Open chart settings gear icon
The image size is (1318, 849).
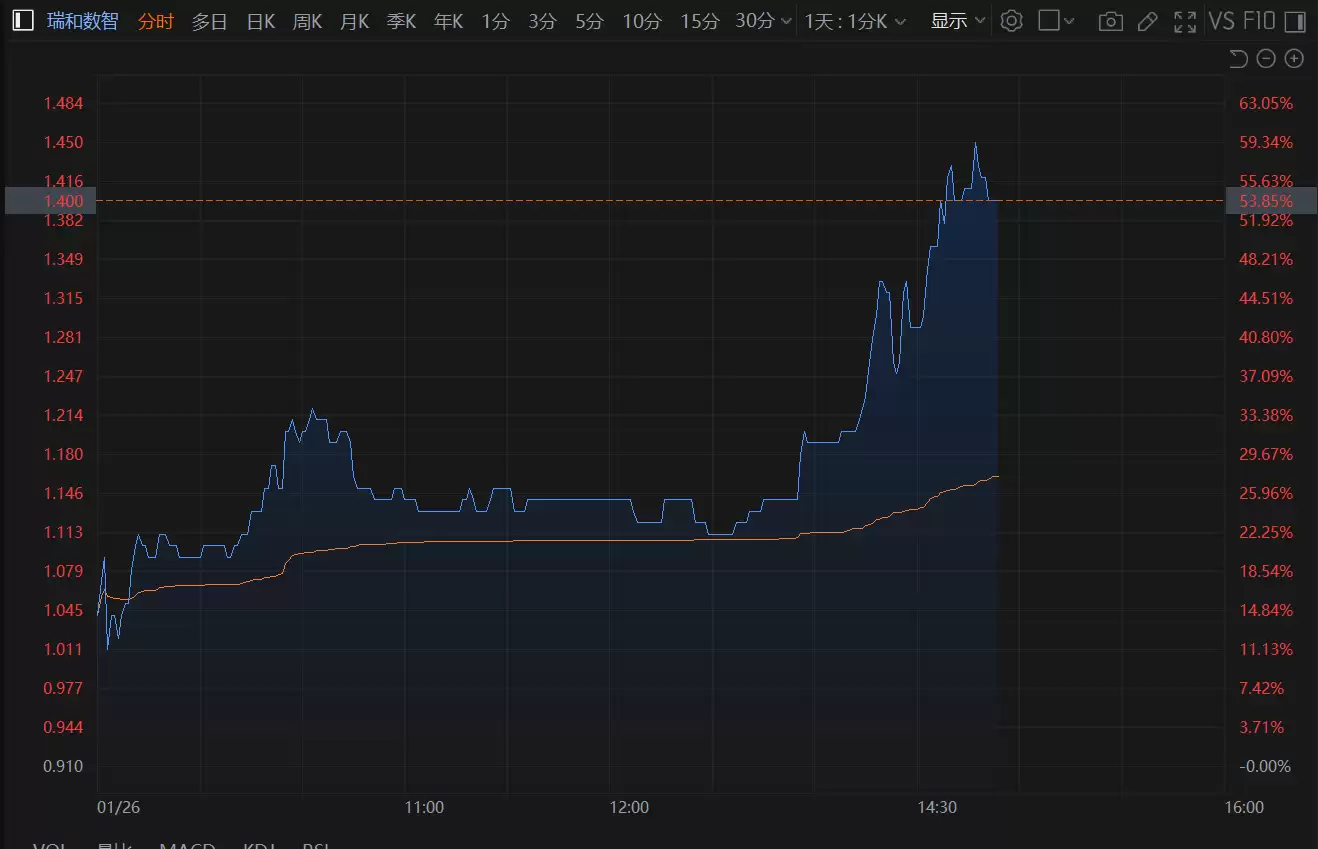pyautogui.click(x=1011, y=21)
